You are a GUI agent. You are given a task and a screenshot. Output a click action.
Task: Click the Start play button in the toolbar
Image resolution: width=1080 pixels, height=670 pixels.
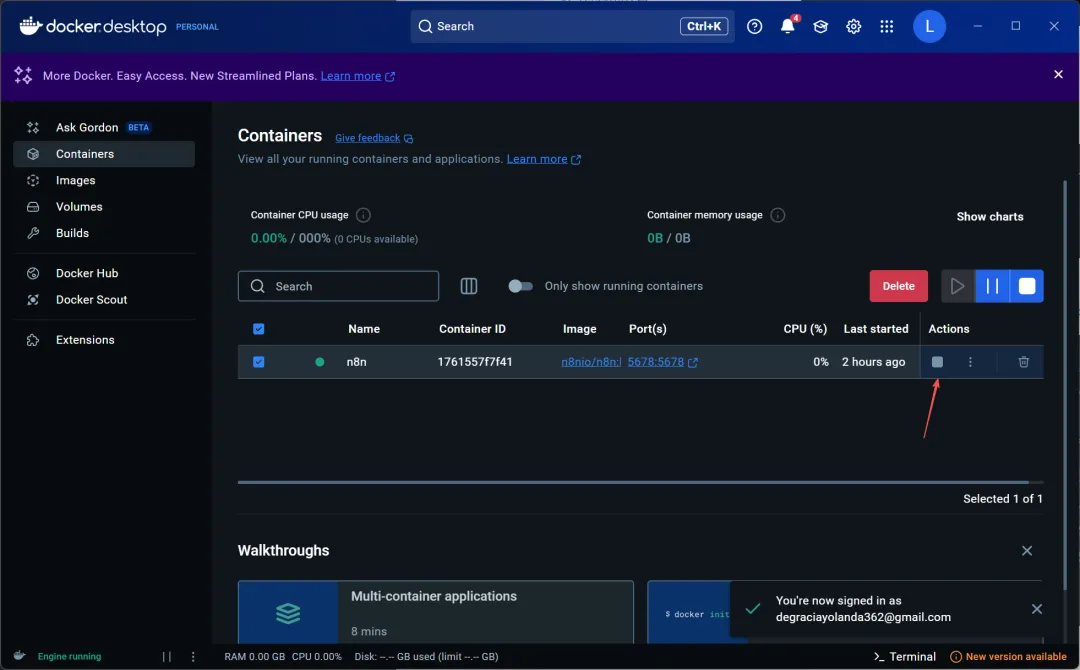point(957,286)
